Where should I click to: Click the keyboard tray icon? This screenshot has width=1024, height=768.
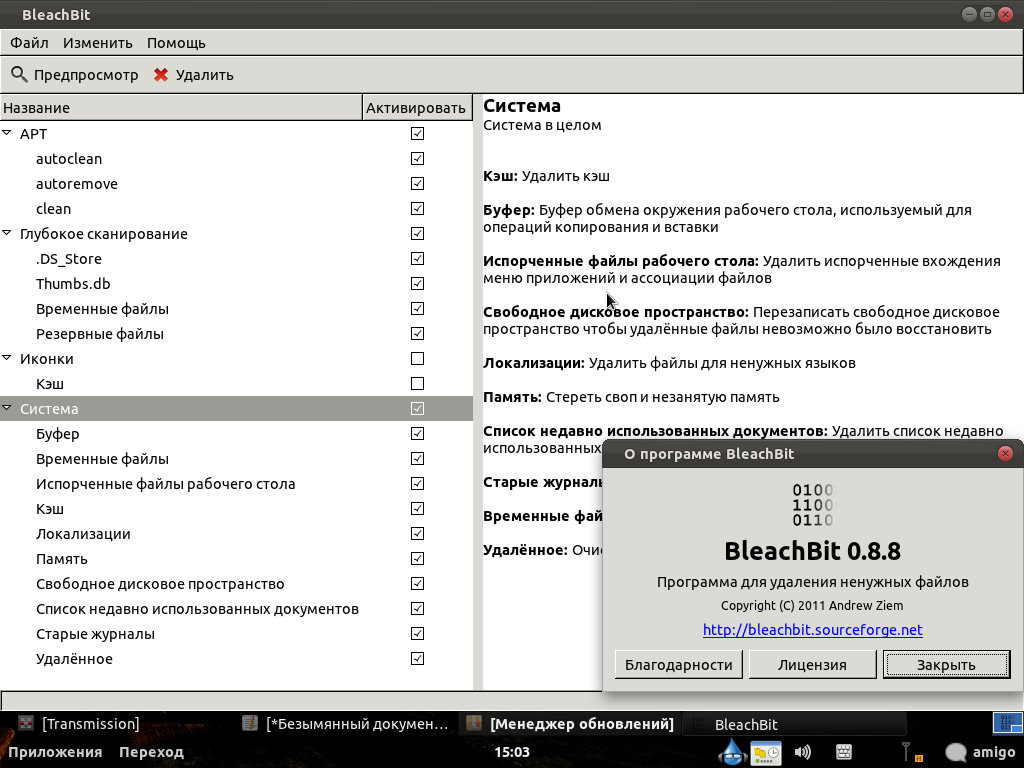click(844, 752)
